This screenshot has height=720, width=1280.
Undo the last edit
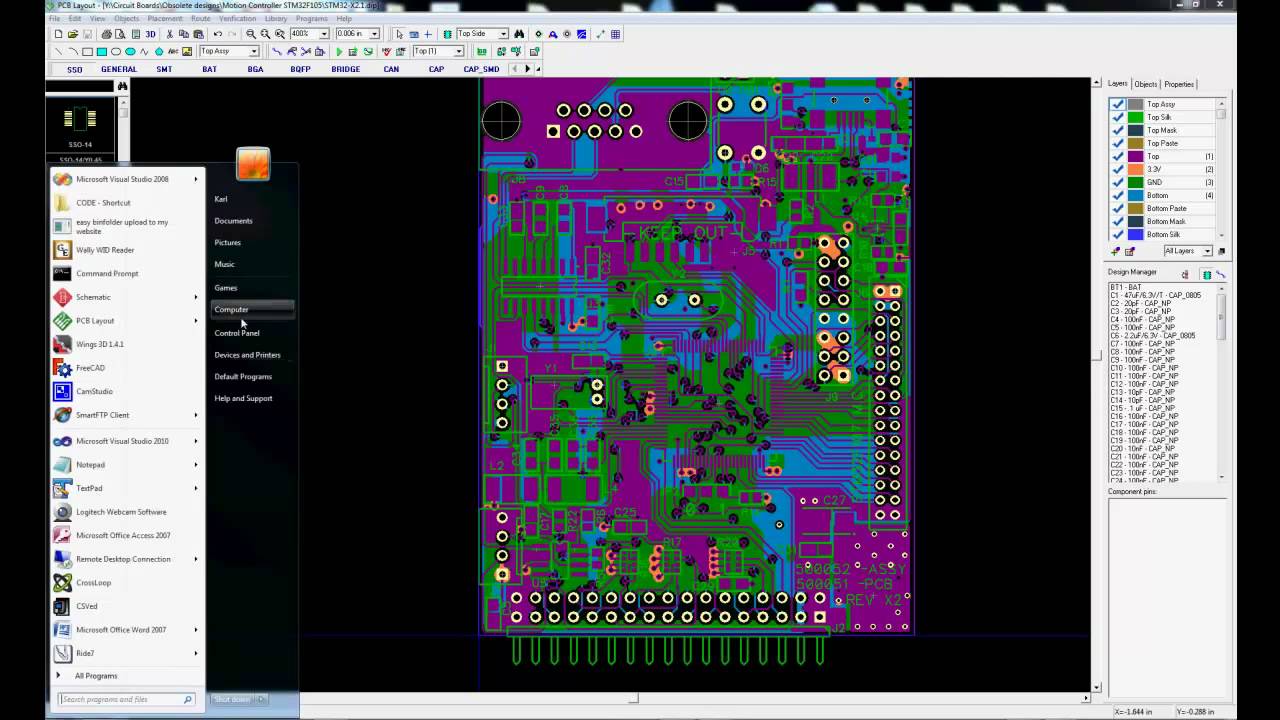pyautogui.click(x=218, y=34)
